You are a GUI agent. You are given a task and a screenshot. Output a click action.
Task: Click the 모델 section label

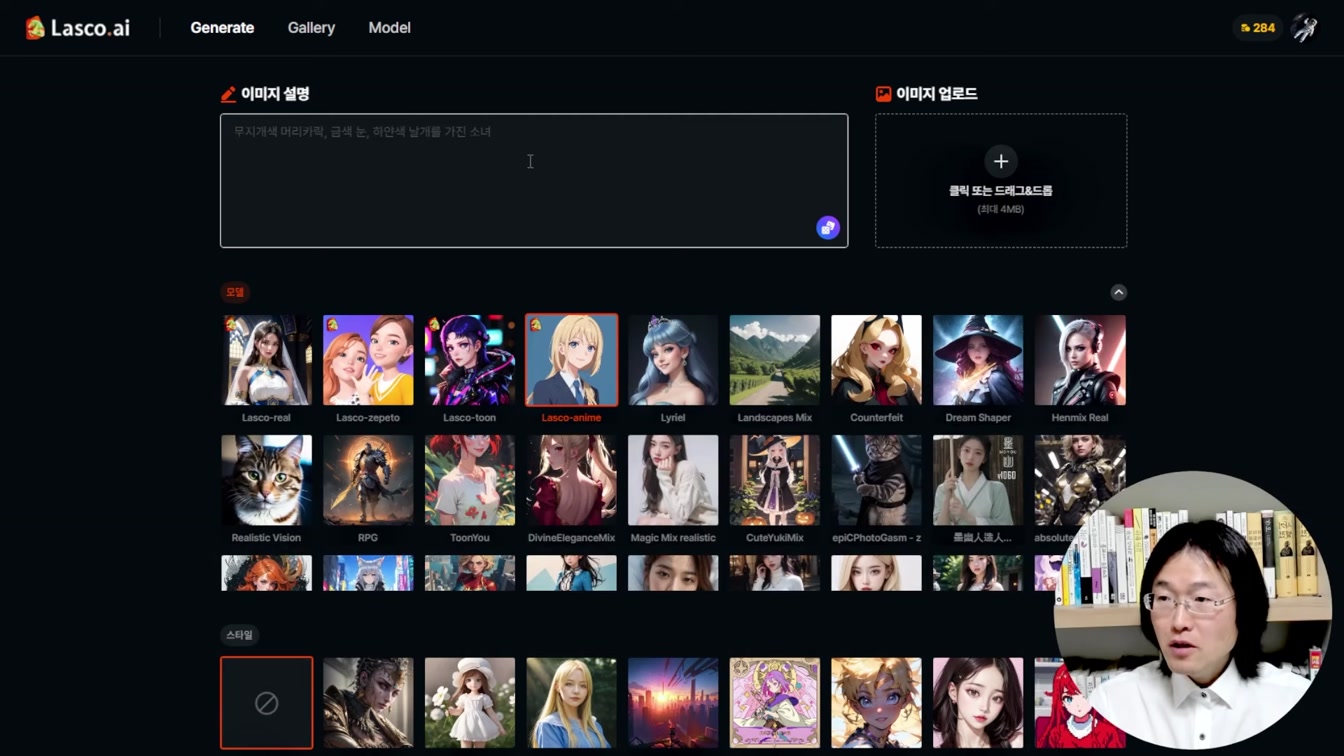[x=235, y=292]
